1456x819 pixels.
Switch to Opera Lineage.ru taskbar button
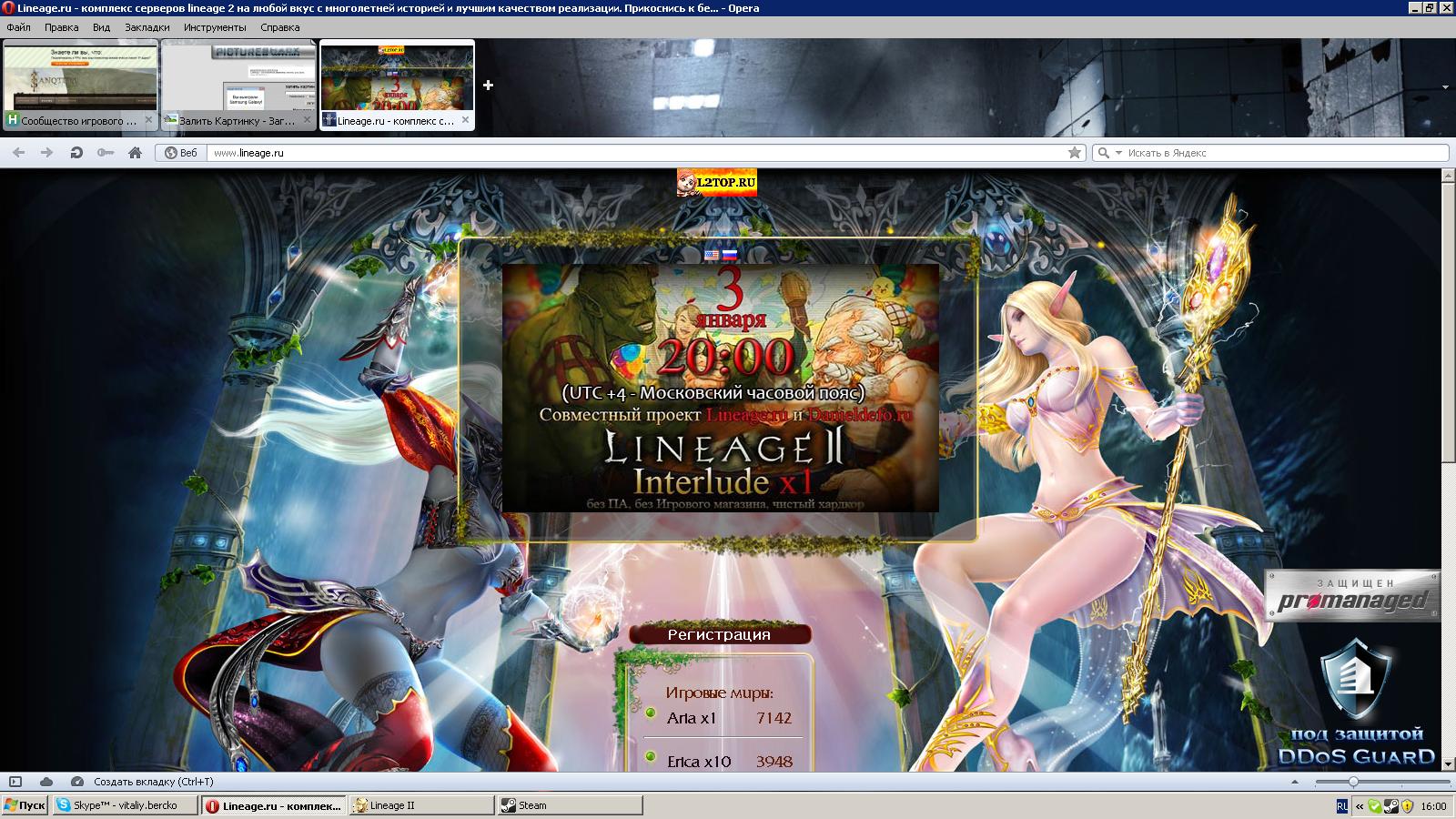click(x=275, y=806)
